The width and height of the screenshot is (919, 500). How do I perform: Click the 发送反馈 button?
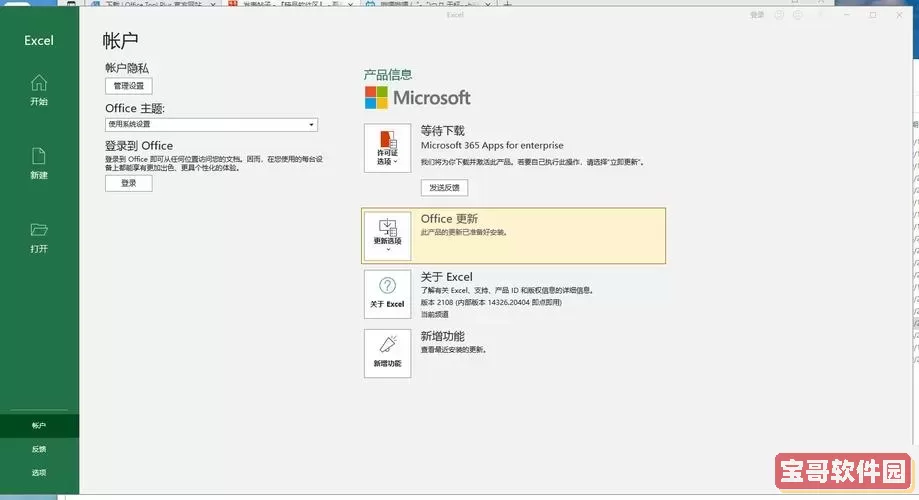[444, 188]
